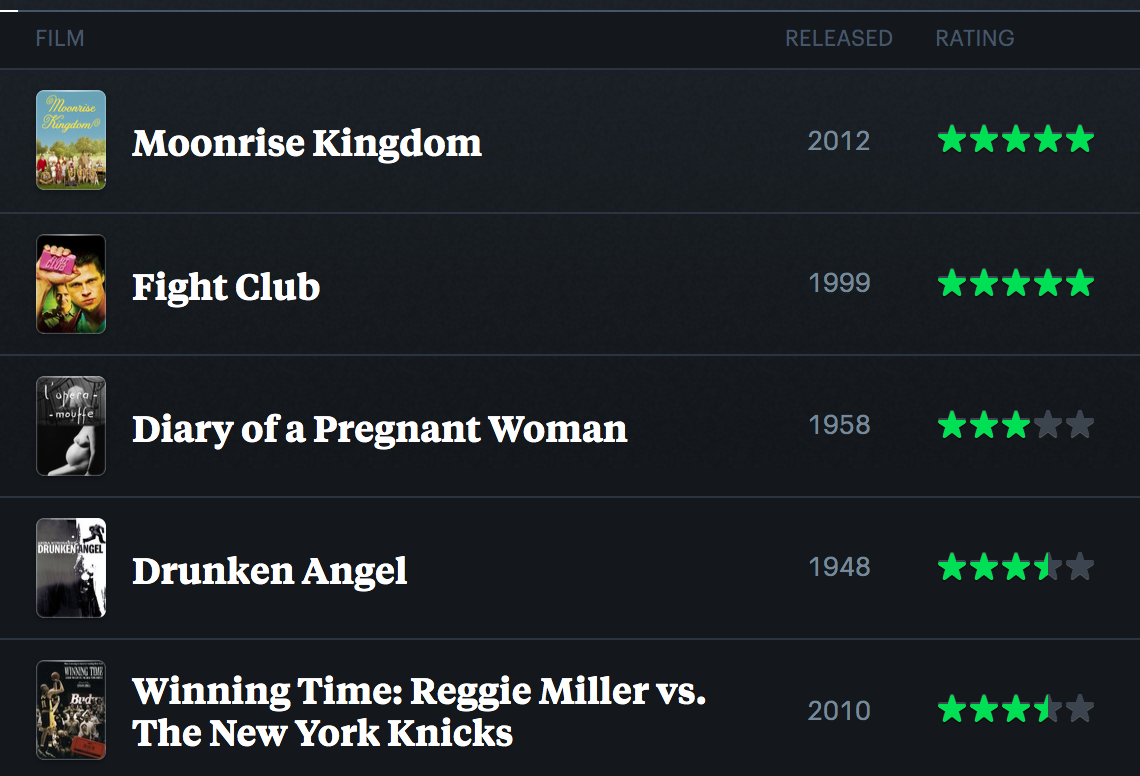
Task: Click the 2012 release year
Action: click(839, 141)
